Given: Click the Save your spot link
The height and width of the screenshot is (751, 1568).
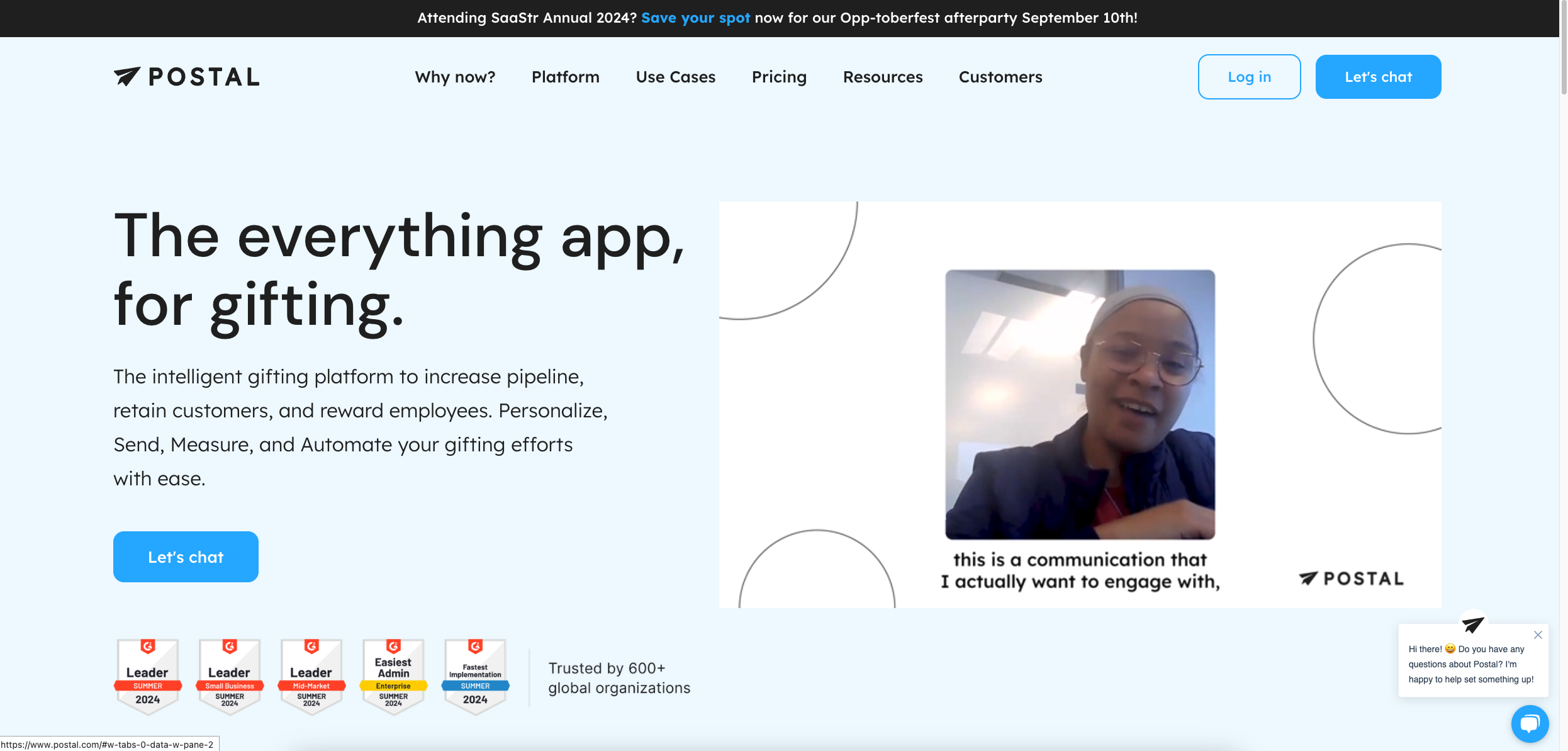Looking at the screenshot, I should click(x=695, y=18).
